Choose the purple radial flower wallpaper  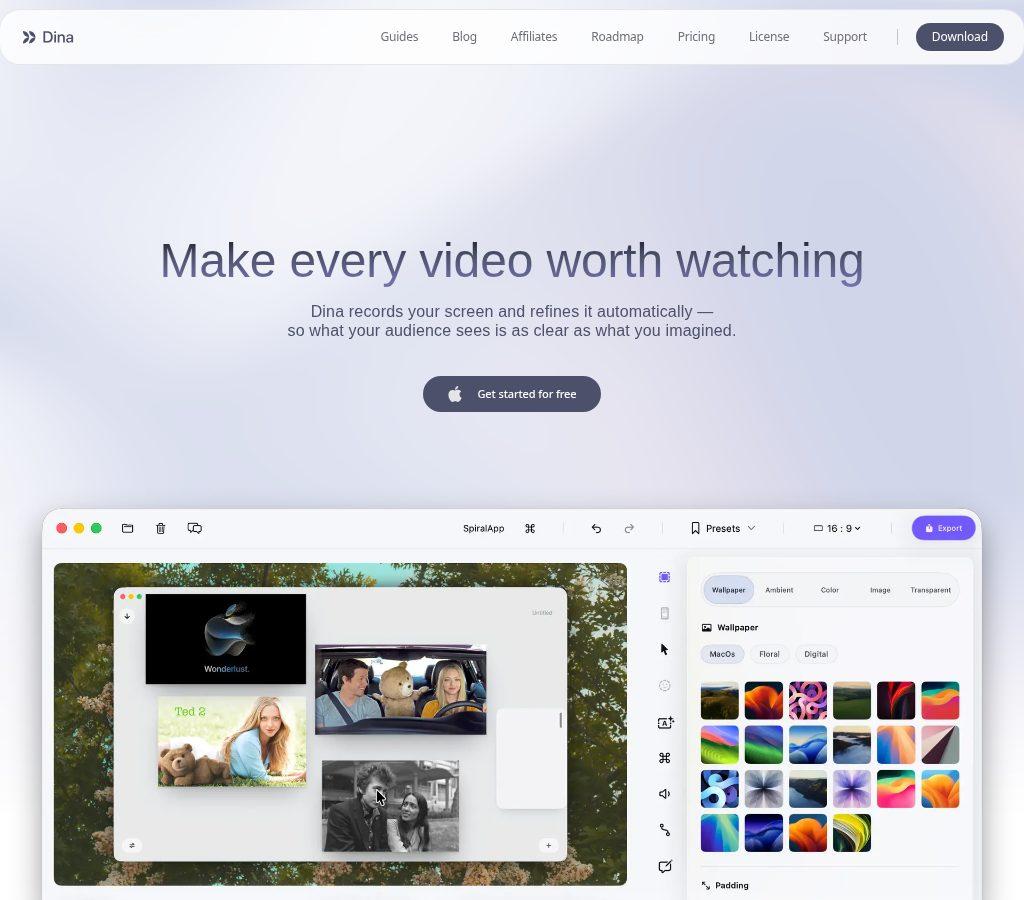[852, 788]
